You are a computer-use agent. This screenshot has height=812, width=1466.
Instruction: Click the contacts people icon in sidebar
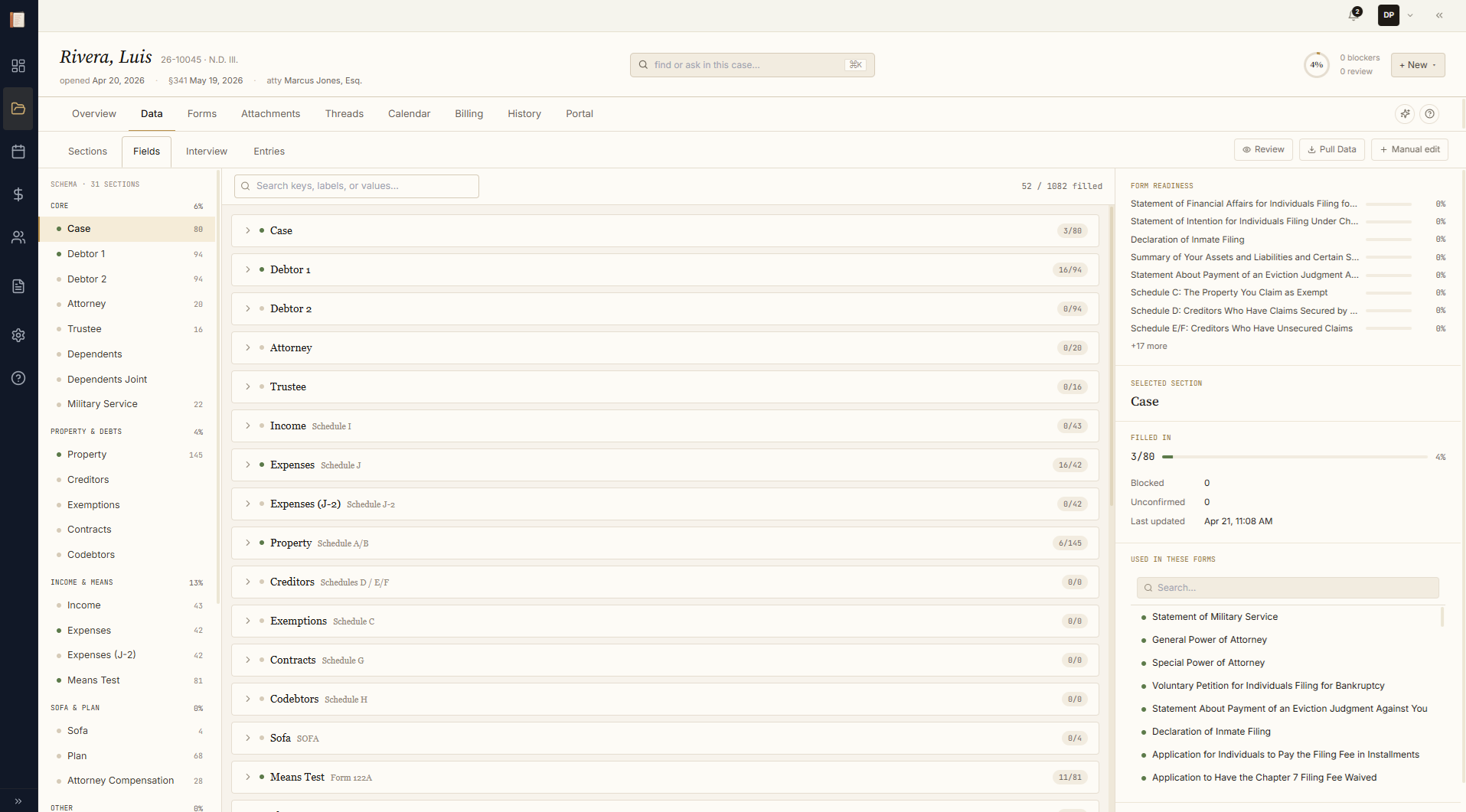[18, 237]
